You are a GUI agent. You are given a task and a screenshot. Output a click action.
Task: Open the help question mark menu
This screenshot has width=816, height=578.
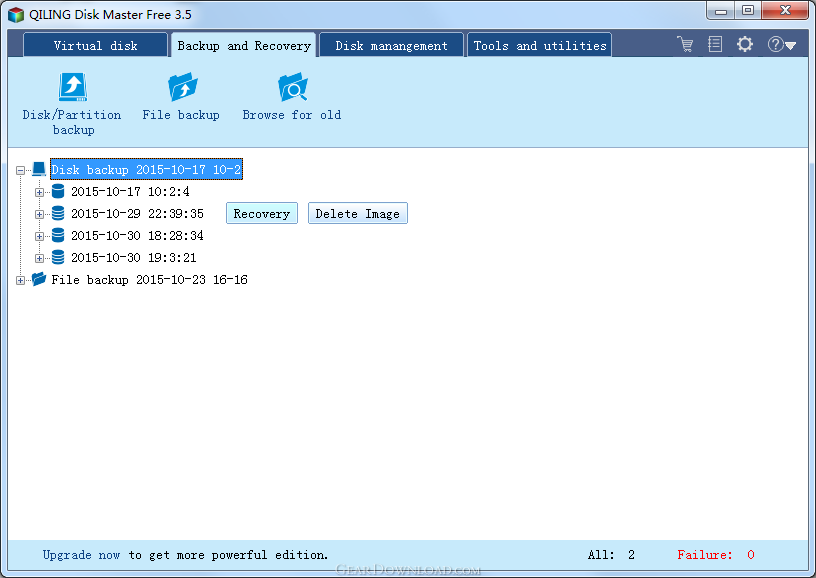pos(781,44)
